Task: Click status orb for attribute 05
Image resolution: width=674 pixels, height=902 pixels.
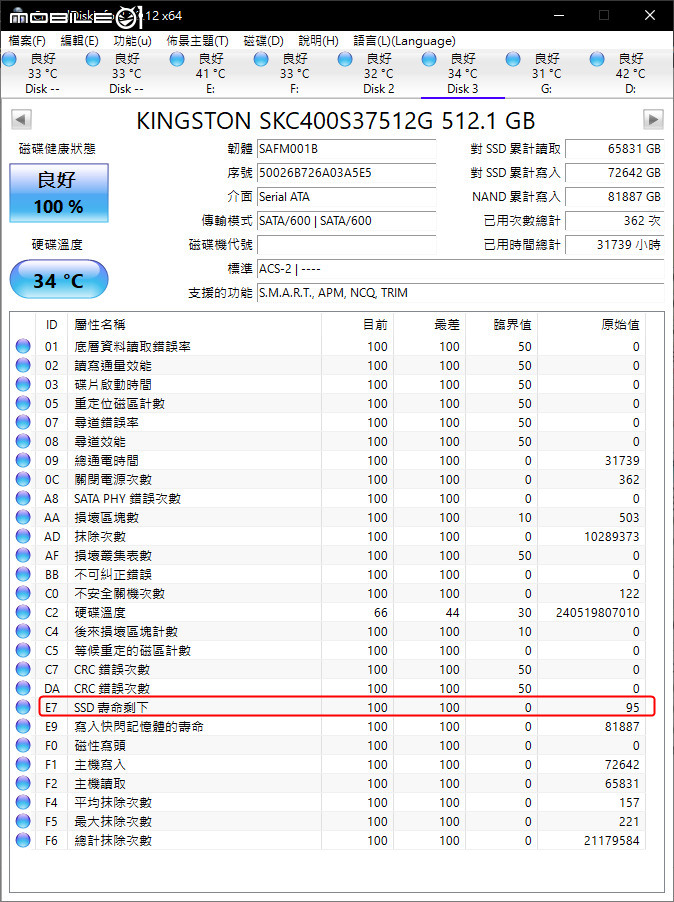Action: click(x=23, y=403)
